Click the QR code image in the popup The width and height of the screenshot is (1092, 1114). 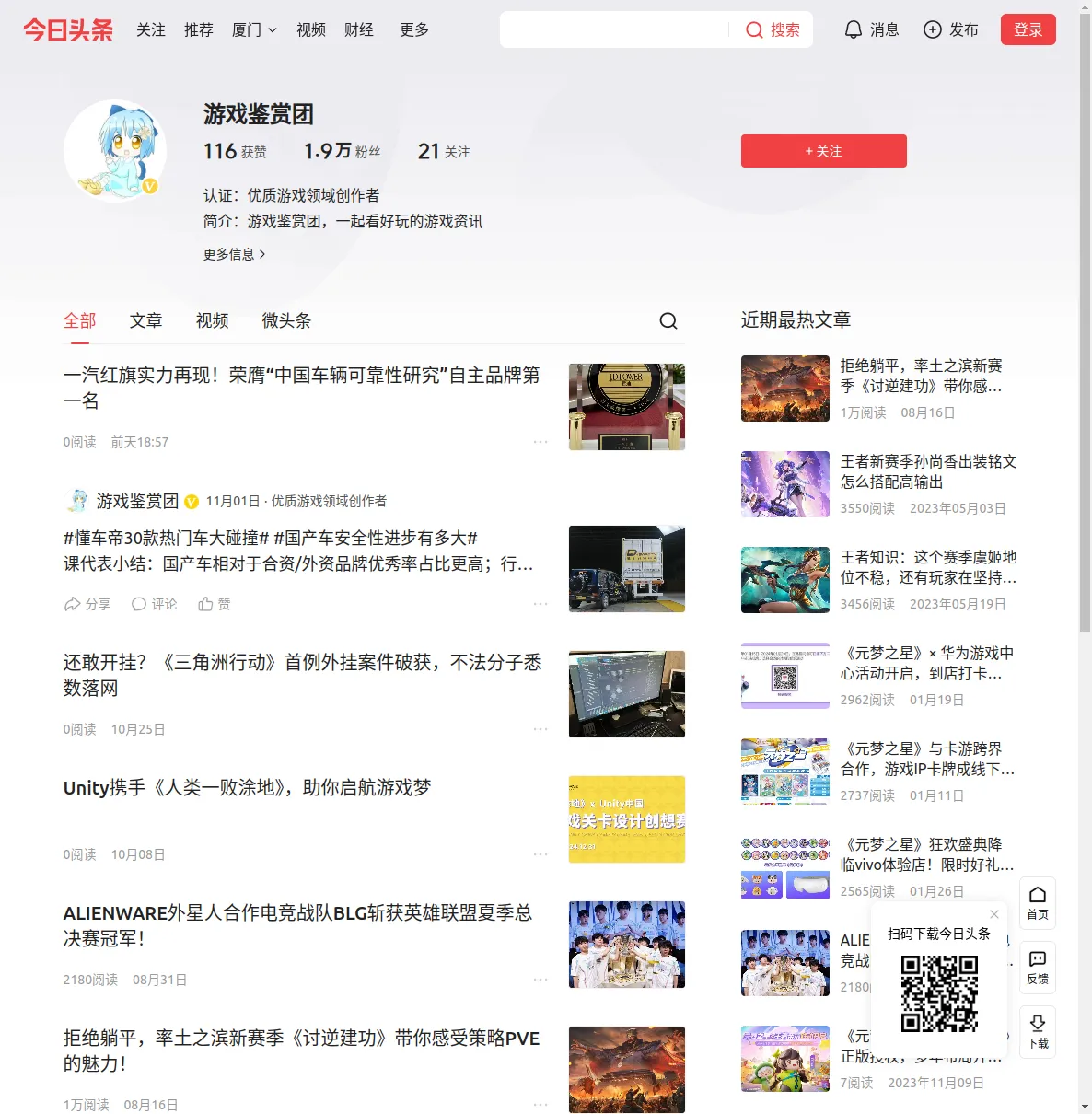pos(939,993)
